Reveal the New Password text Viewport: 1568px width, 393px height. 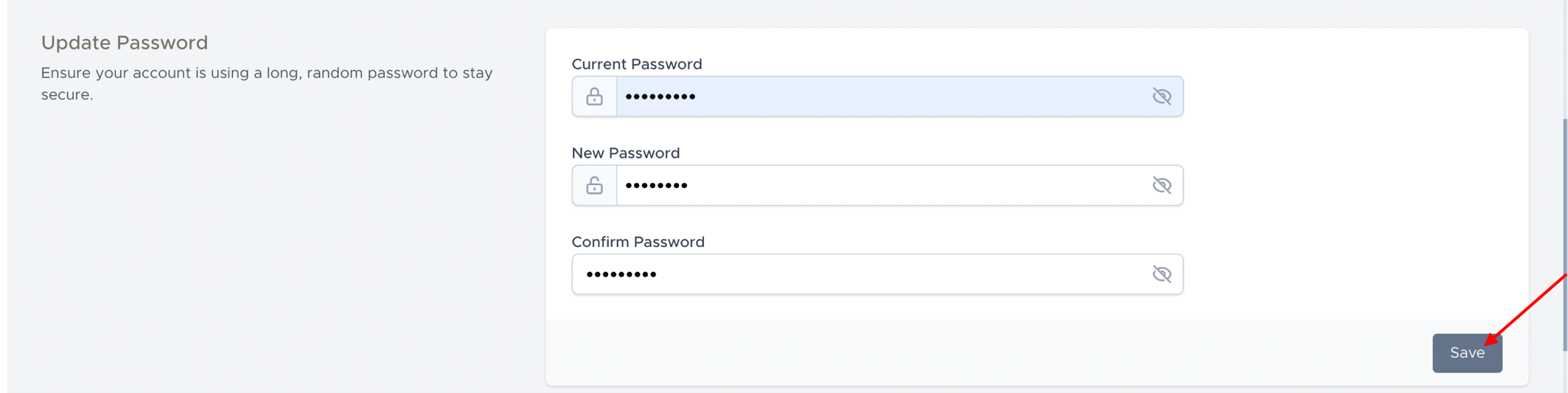click(1162, 185)
